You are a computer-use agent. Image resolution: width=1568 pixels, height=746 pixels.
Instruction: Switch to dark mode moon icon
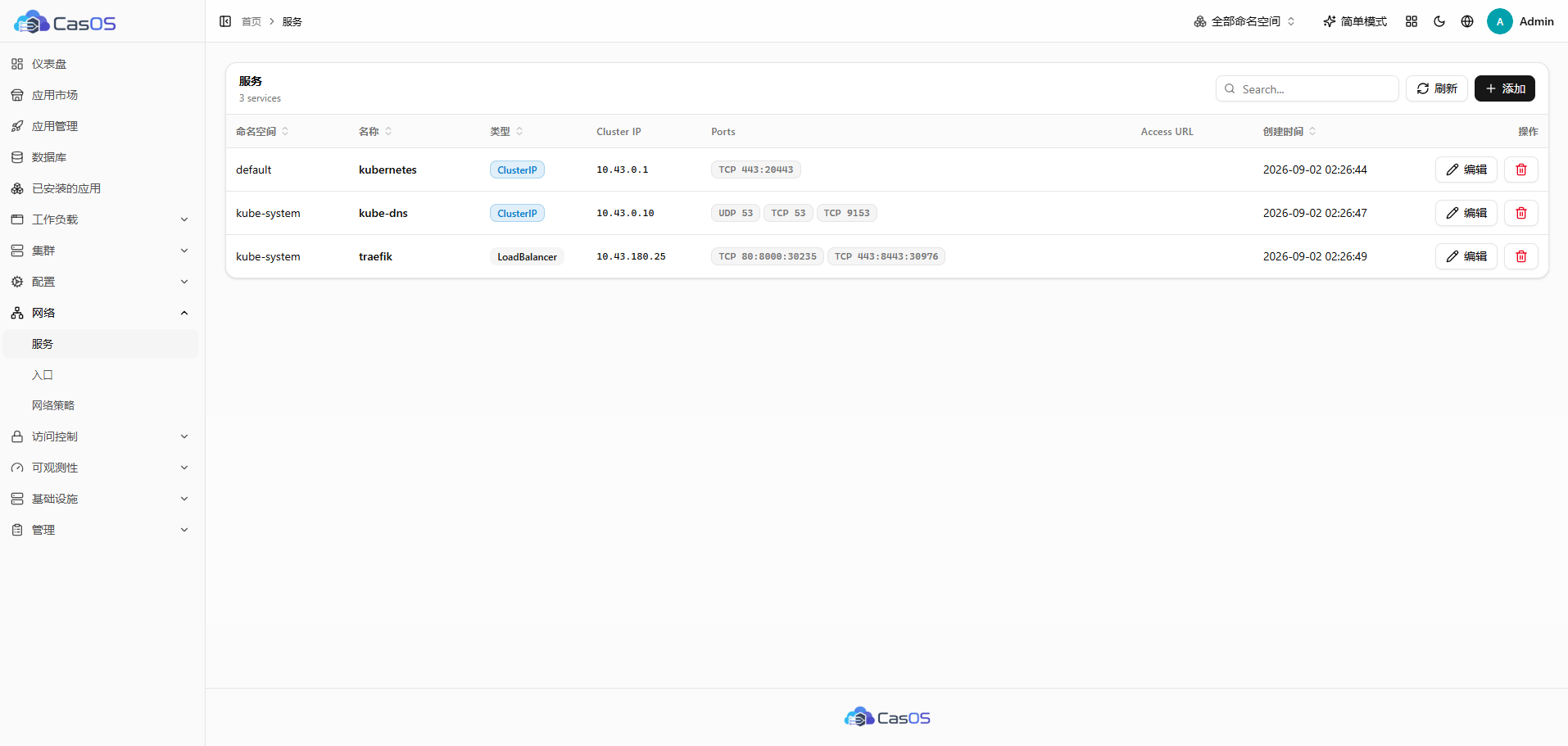coord(1439,21)
